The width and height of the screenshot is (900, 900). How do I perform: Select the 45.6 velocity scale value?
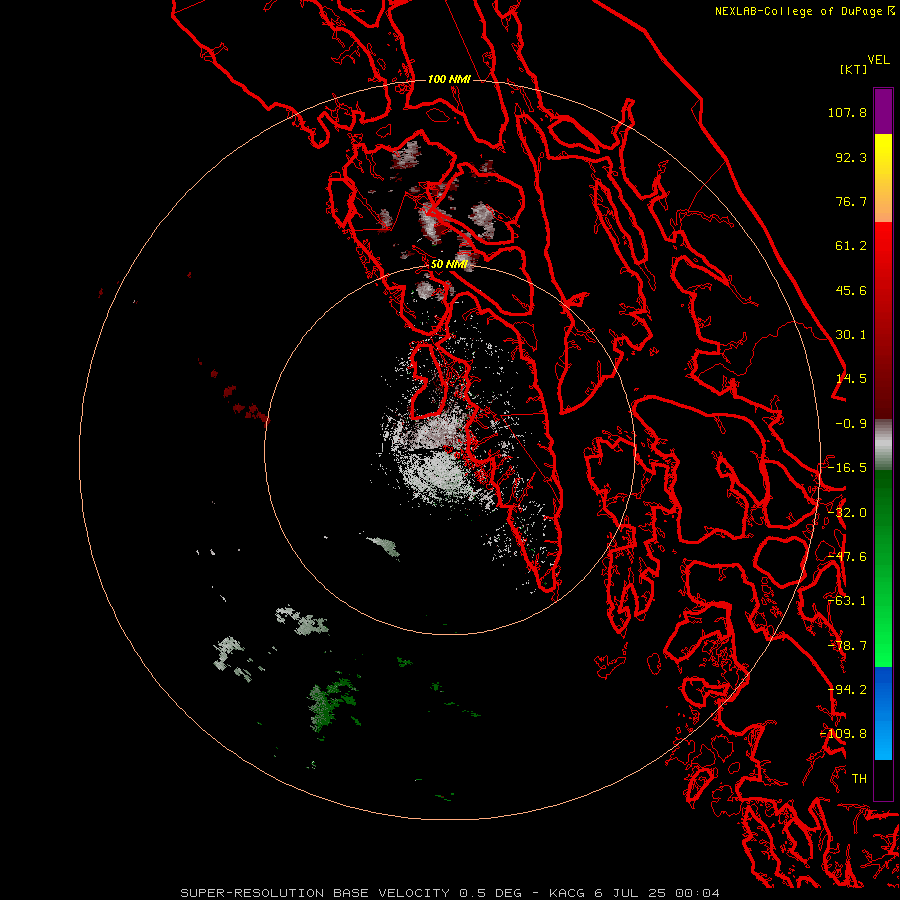(851, 290)
